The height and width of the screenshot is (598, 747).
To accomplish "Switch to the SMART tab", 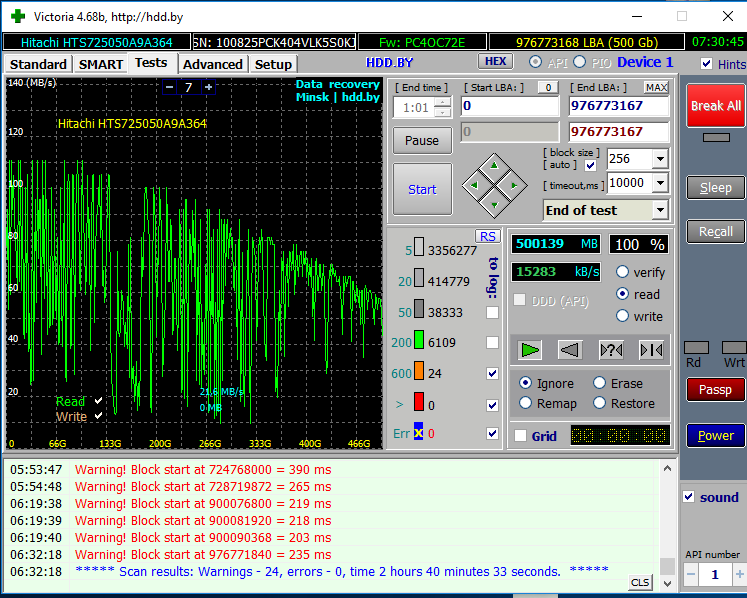I will pyautogui.click(x=101, y=64).
